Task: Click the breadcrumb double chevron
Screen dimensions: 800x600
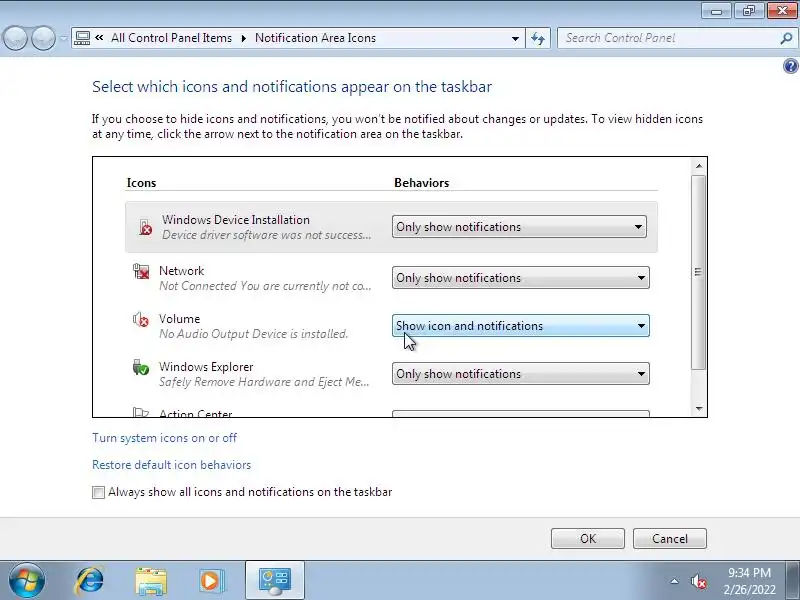Action: (99, 37)
